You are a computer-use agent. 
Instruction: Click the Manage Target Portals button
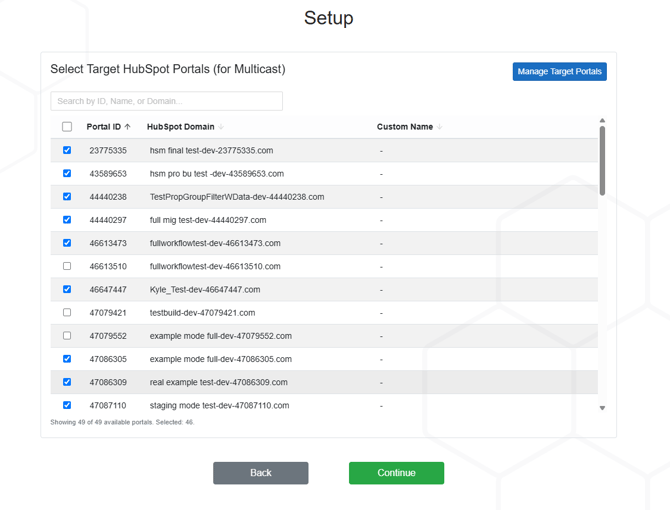click(559, 71)
